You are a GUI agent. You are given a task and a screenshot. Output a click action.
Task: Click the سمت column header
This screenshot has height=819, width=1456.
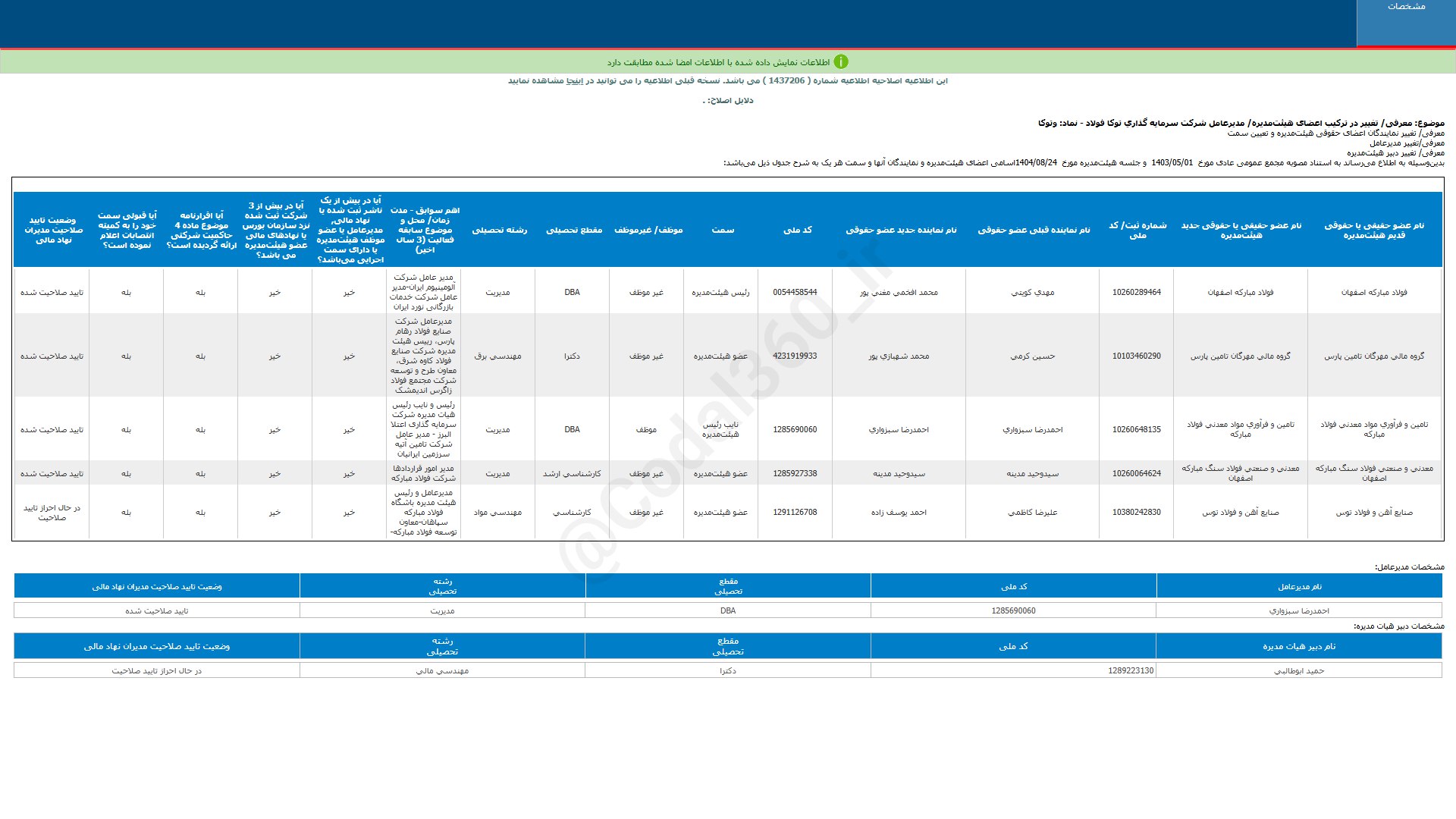click(722, 230)
